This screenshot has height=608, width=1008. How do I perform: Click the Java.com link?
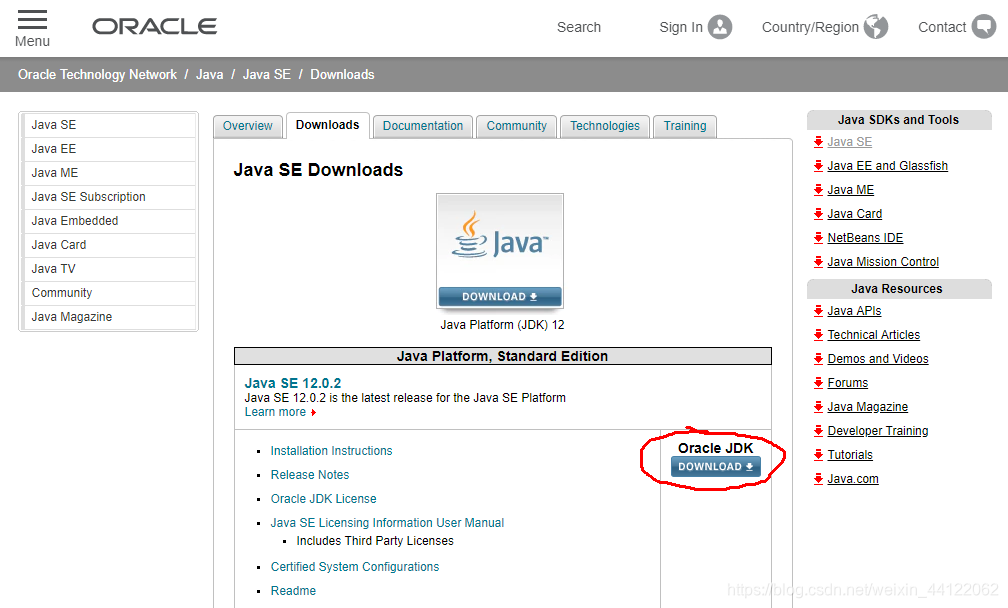(x=852, y=479)
